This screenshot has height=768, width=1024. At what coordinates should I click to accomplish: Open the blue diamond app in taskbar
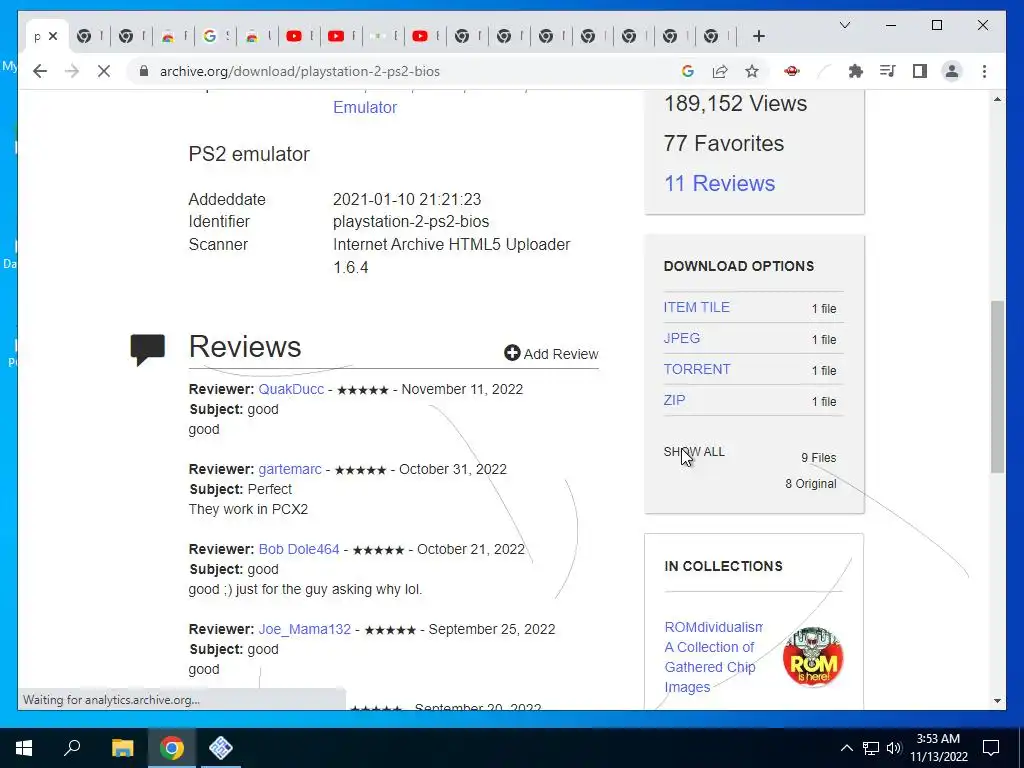[221, 748]
